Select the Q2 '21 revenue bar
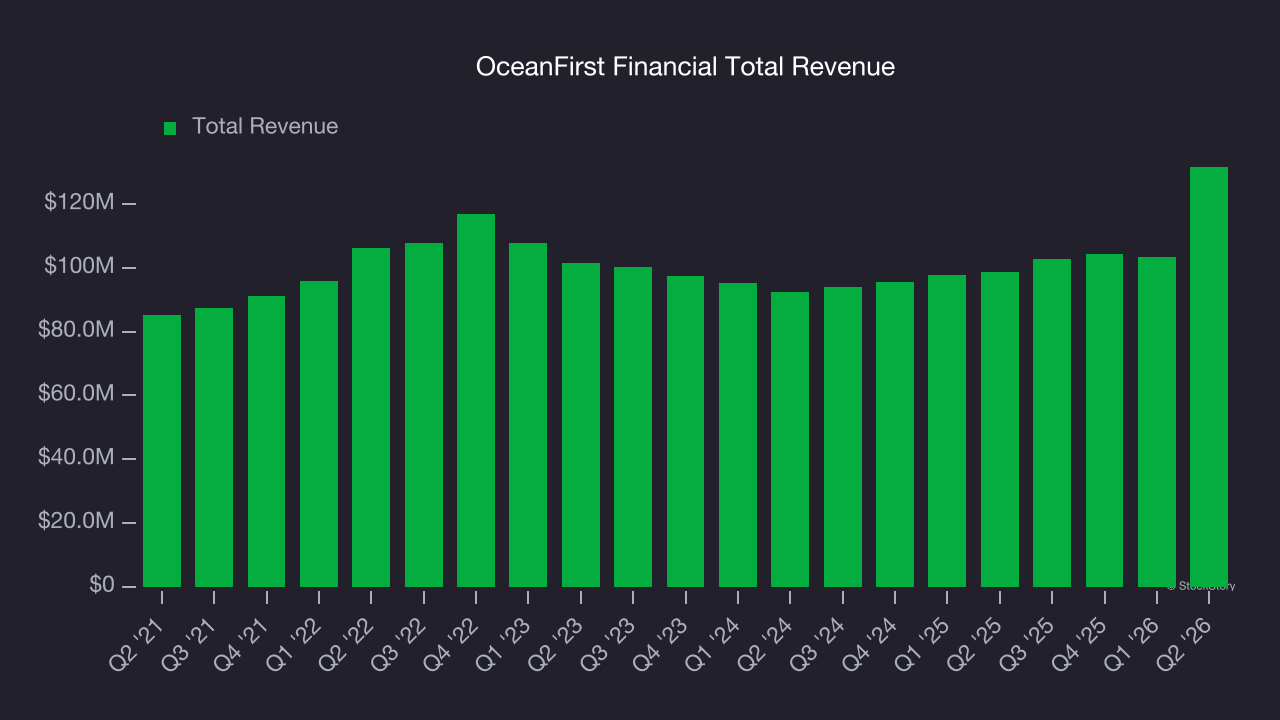This screenshot has width=1280, height=720. 162,451
